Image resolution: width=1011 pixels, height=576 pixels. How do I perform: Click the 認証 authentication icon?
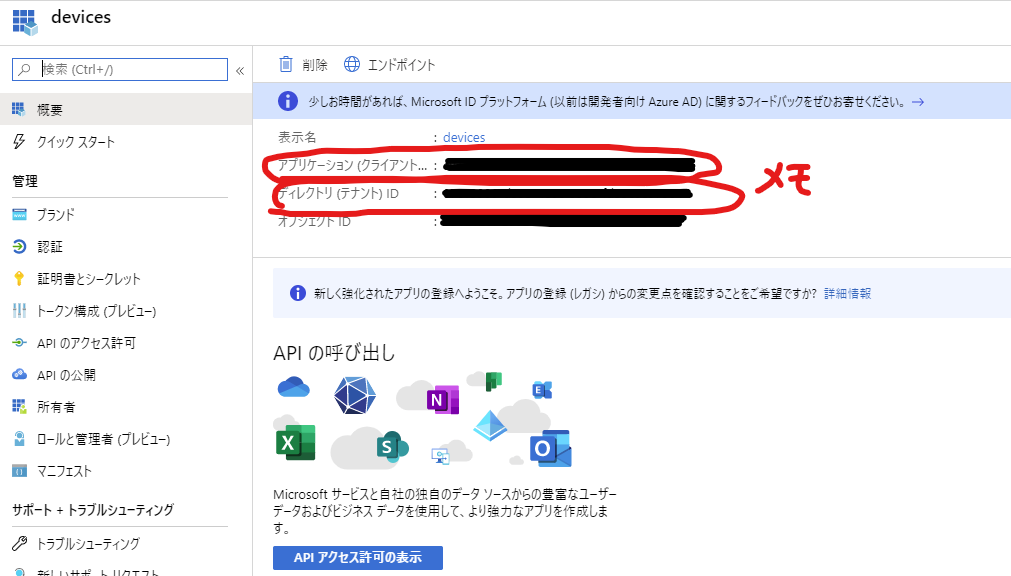(x=19, y=246)
